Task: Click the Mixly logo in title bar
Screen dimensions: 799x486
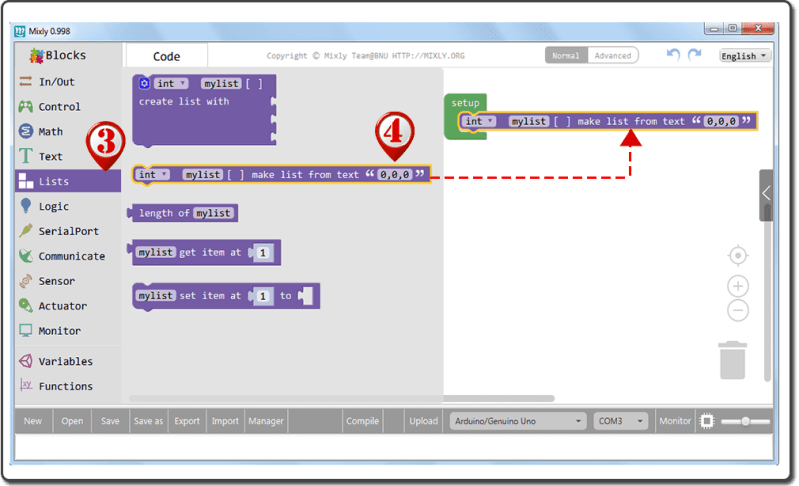Action: [20, 31]
